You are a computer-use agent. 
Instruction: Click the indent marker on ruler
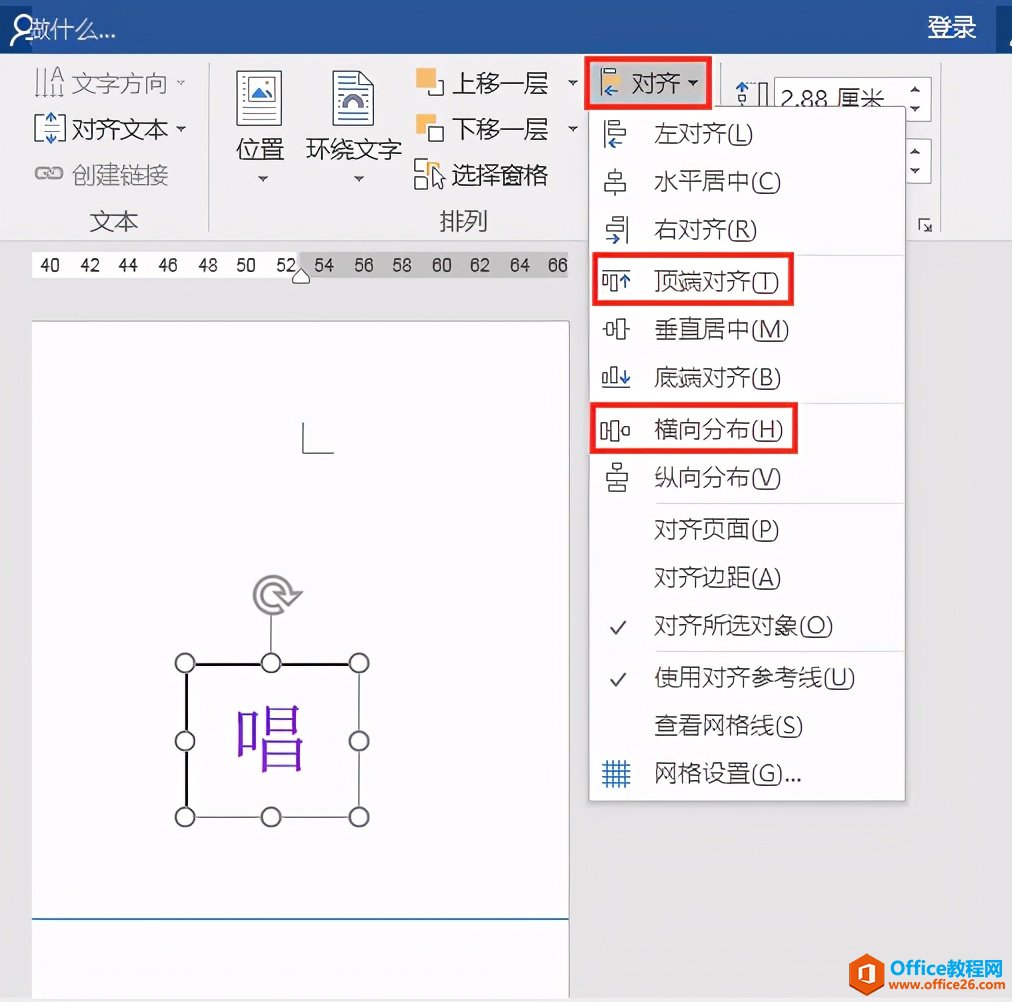click(x=301, y=277)
